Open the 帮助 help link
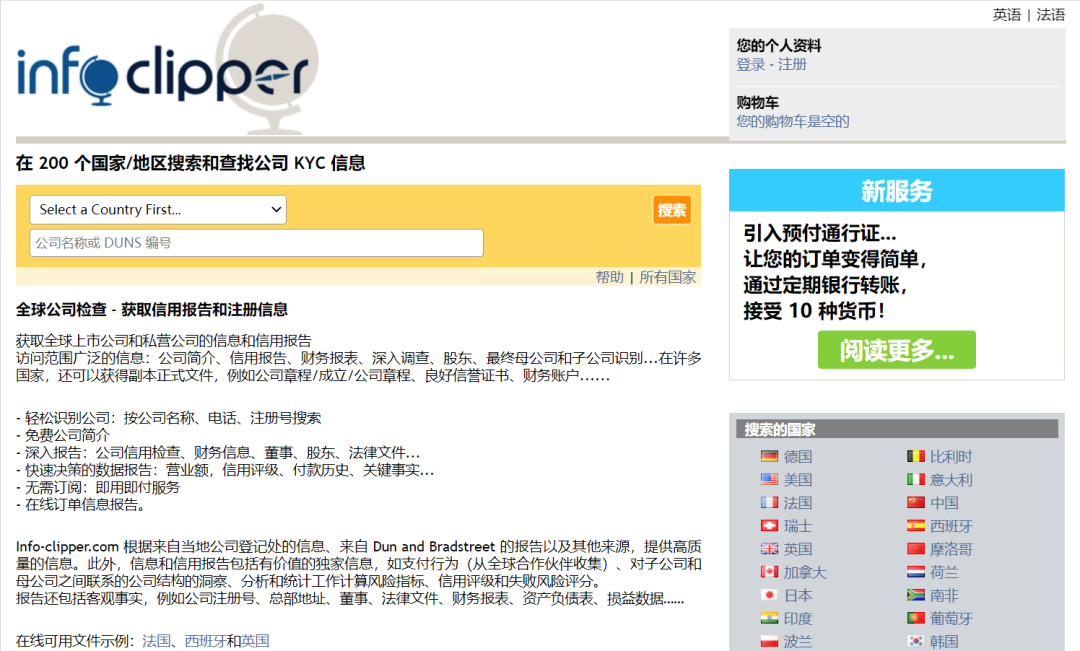 click(610, 277)
